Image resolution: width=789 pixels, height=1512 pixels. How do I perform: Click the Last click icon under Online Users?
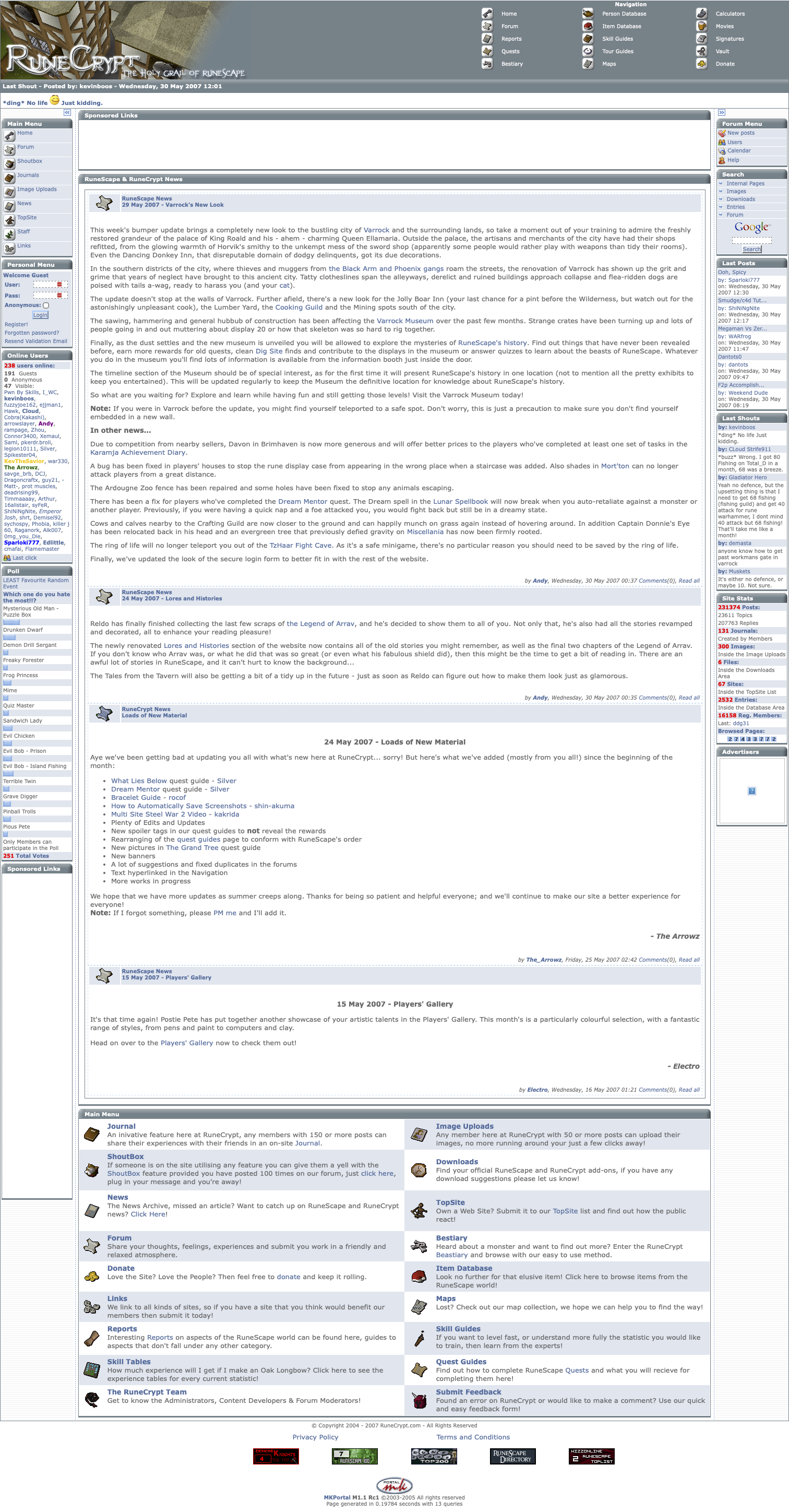pos(7,558)
